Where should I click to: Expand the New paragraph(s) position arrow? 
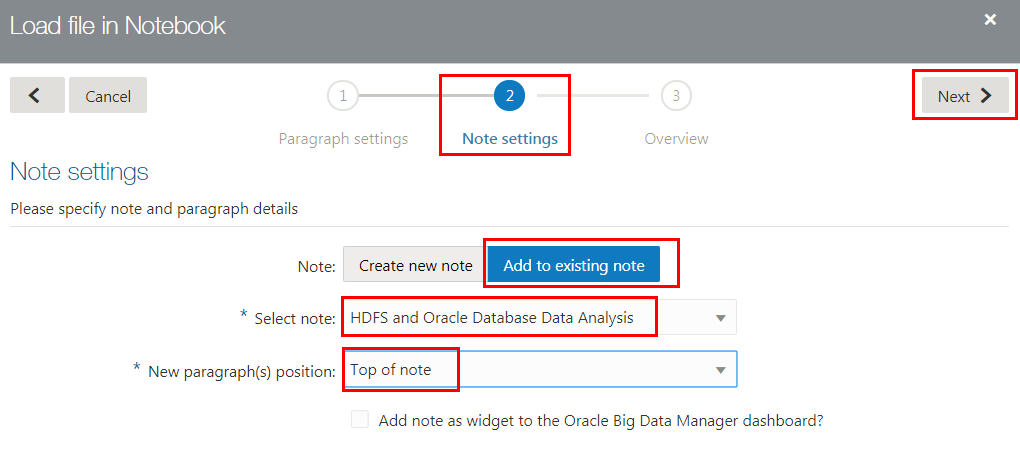coord(720,370)
